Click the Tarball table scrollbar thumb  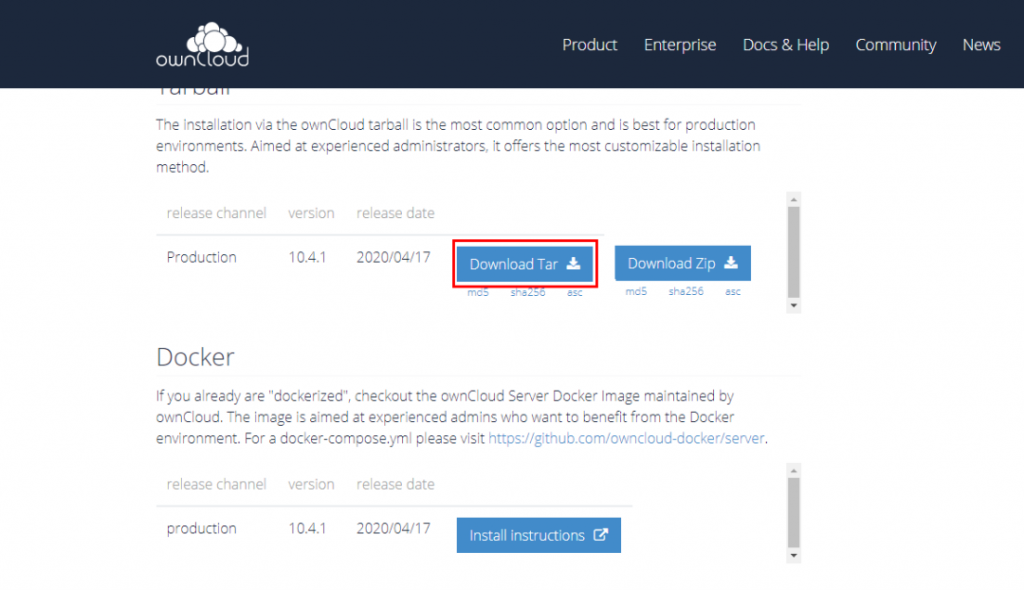tap(794, 250)
